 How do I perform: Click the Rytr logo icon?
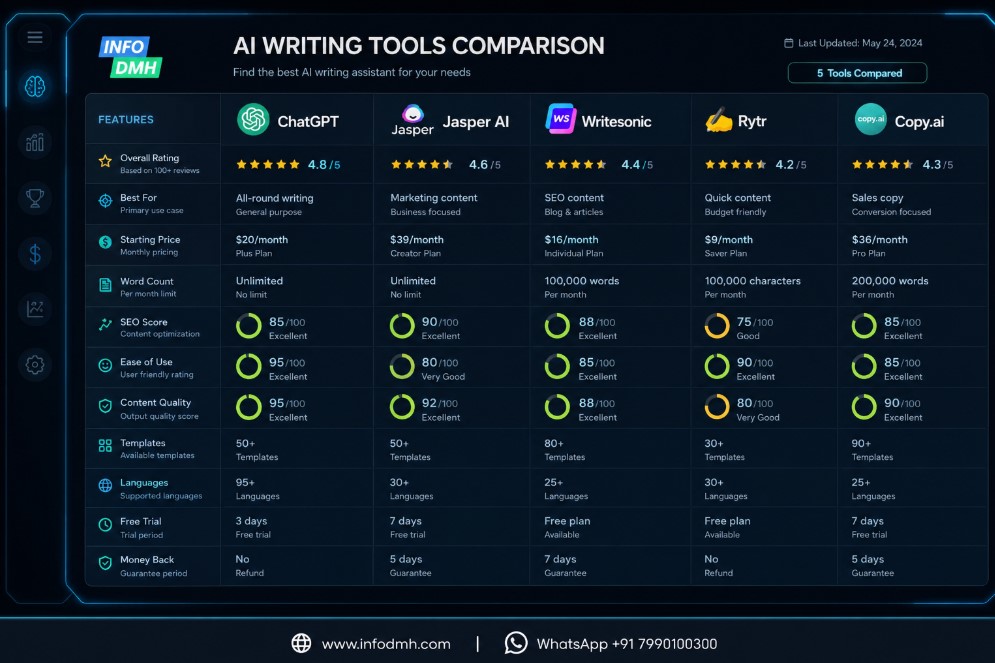(718, 120)
